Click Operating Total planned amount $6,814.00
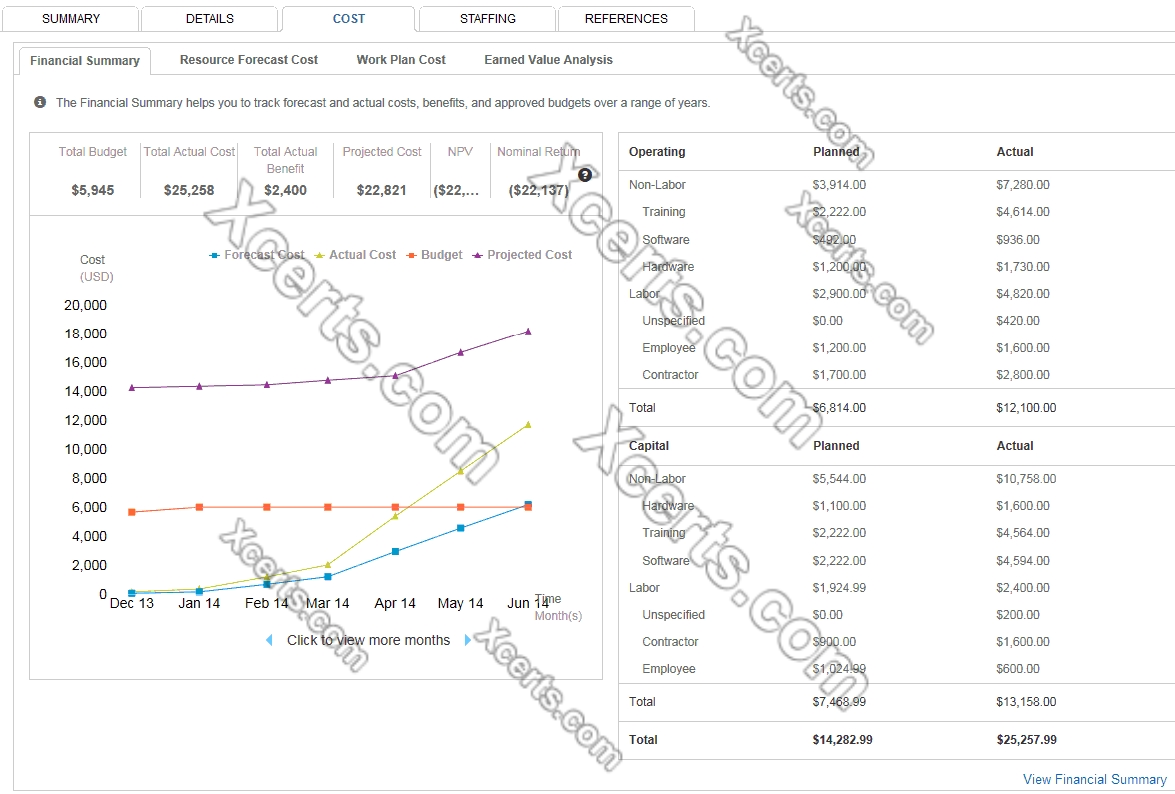 pos(839,407)
